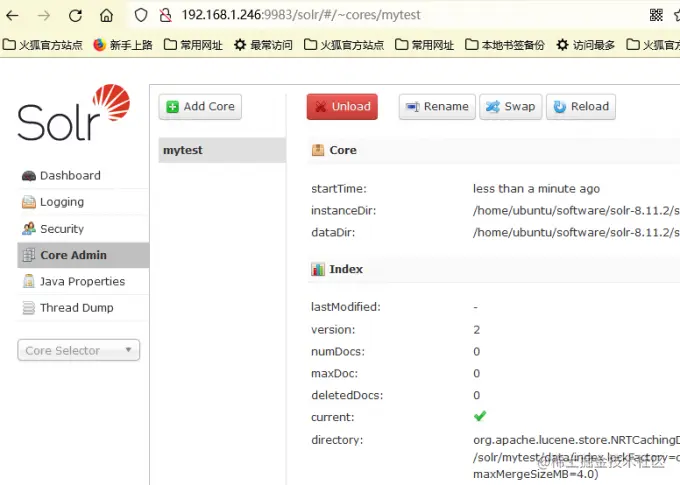
Task: Reload the page using browser refresh icon
Action: coord(75,16)
